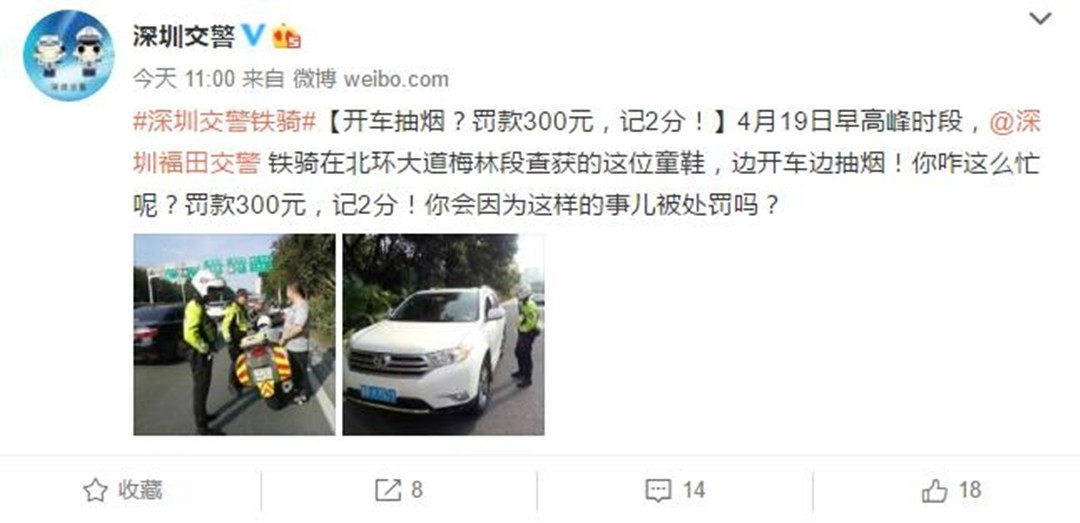The image size is (1080, 523).
Task: Click the 今天 11:00 timestamp
Action: pyautogui.click(x=183, y=79)
